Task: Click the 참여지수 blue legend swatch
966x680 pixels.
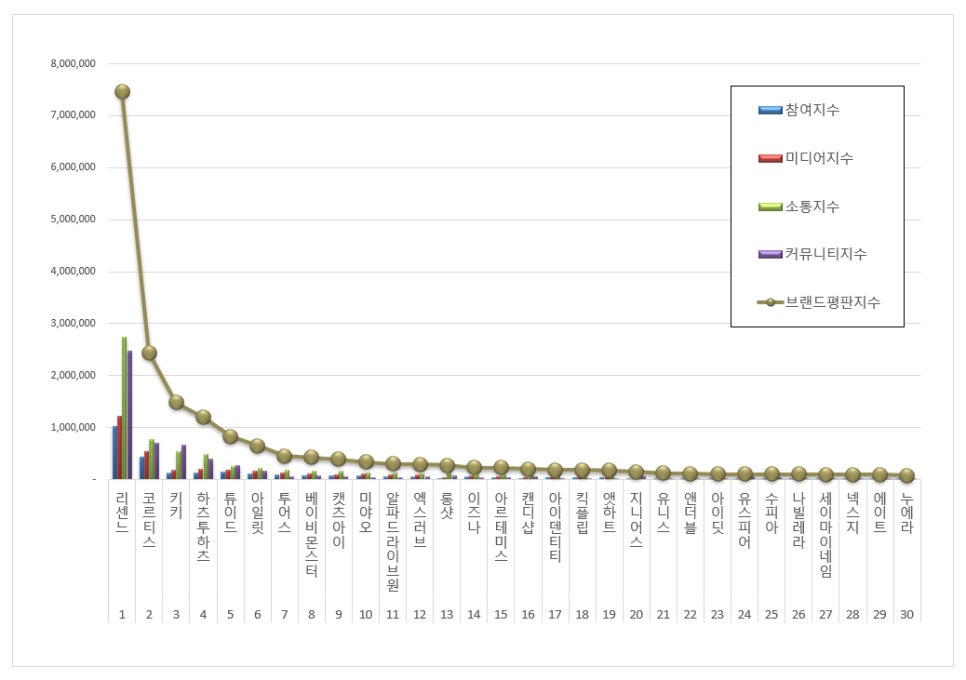Action: pyautogui.click(x=770, y=110)
